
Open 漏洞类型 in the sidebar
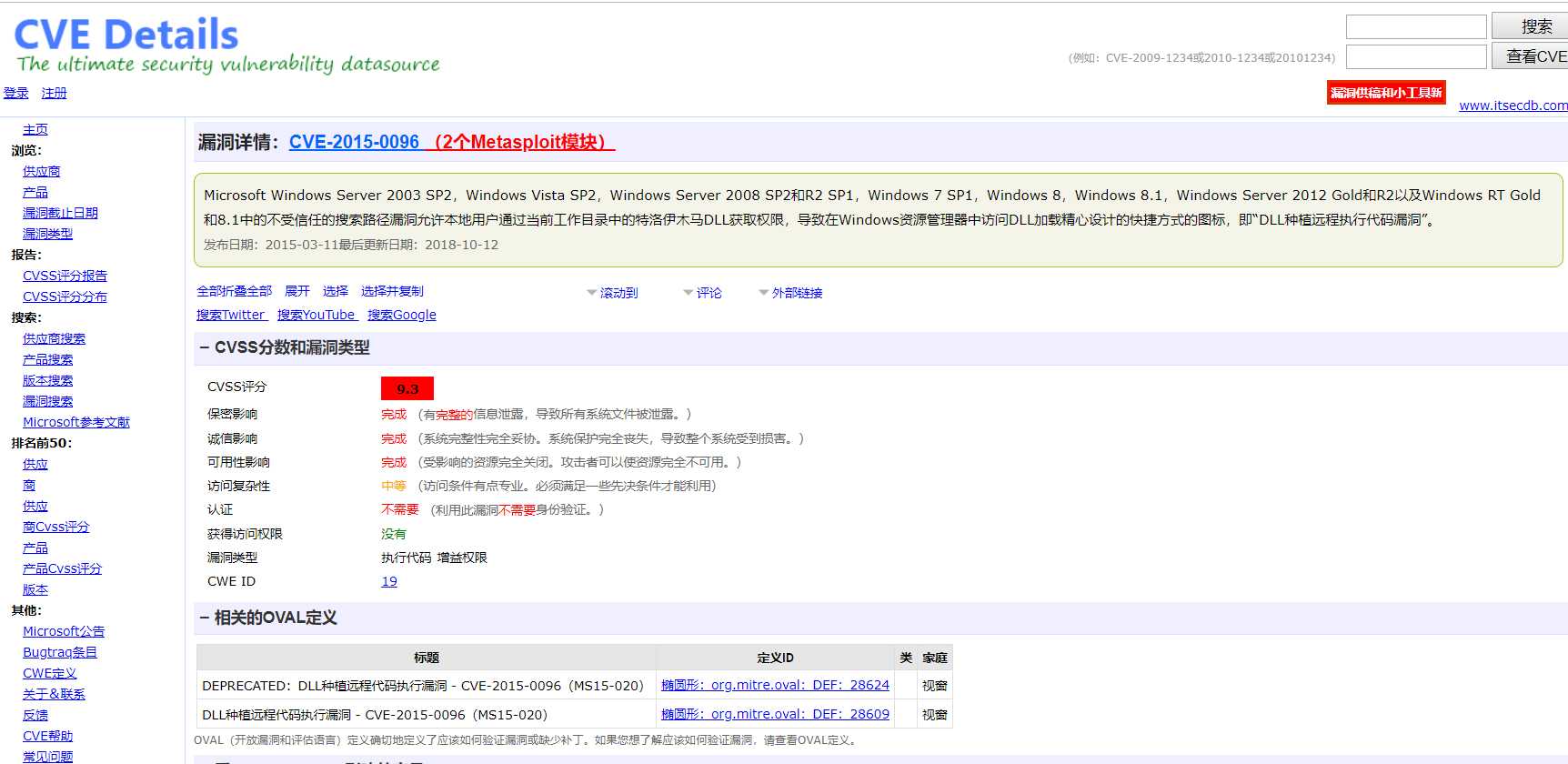point(47,234)
